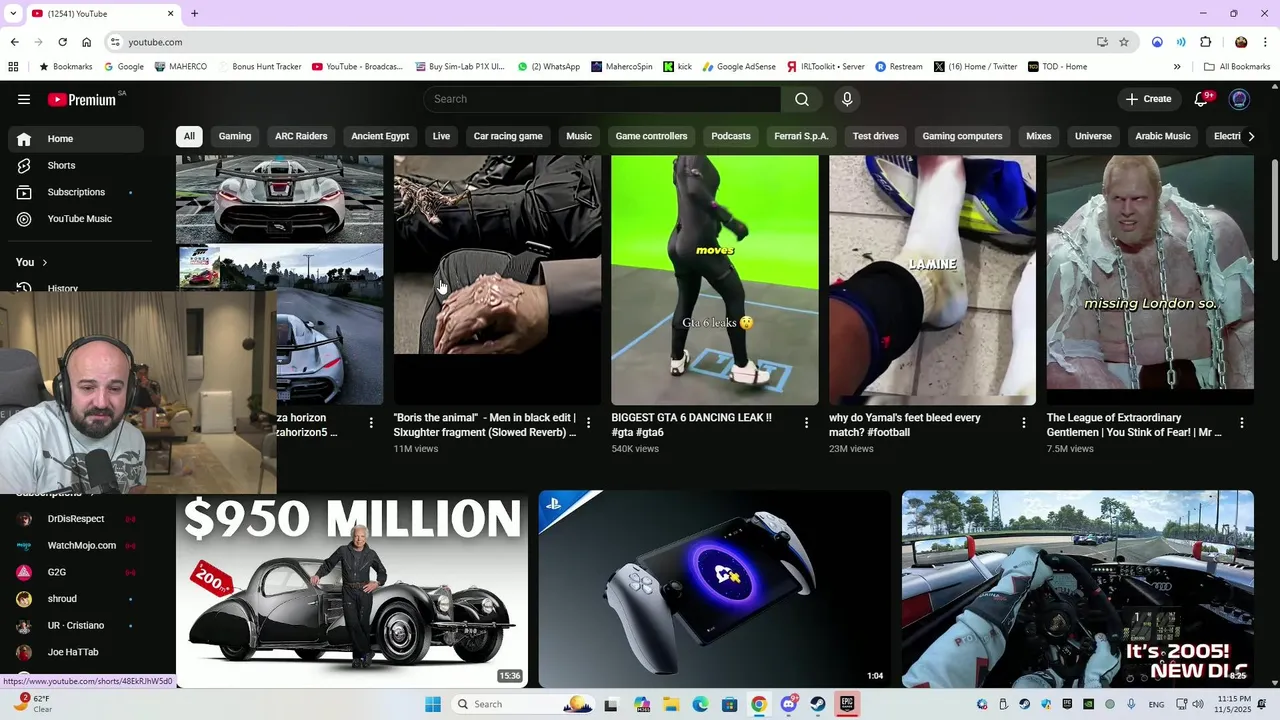Viewport: 1280px width, 720px height.
Task: Show more bookmarks with the overflow chevron
Action: 1177,67
